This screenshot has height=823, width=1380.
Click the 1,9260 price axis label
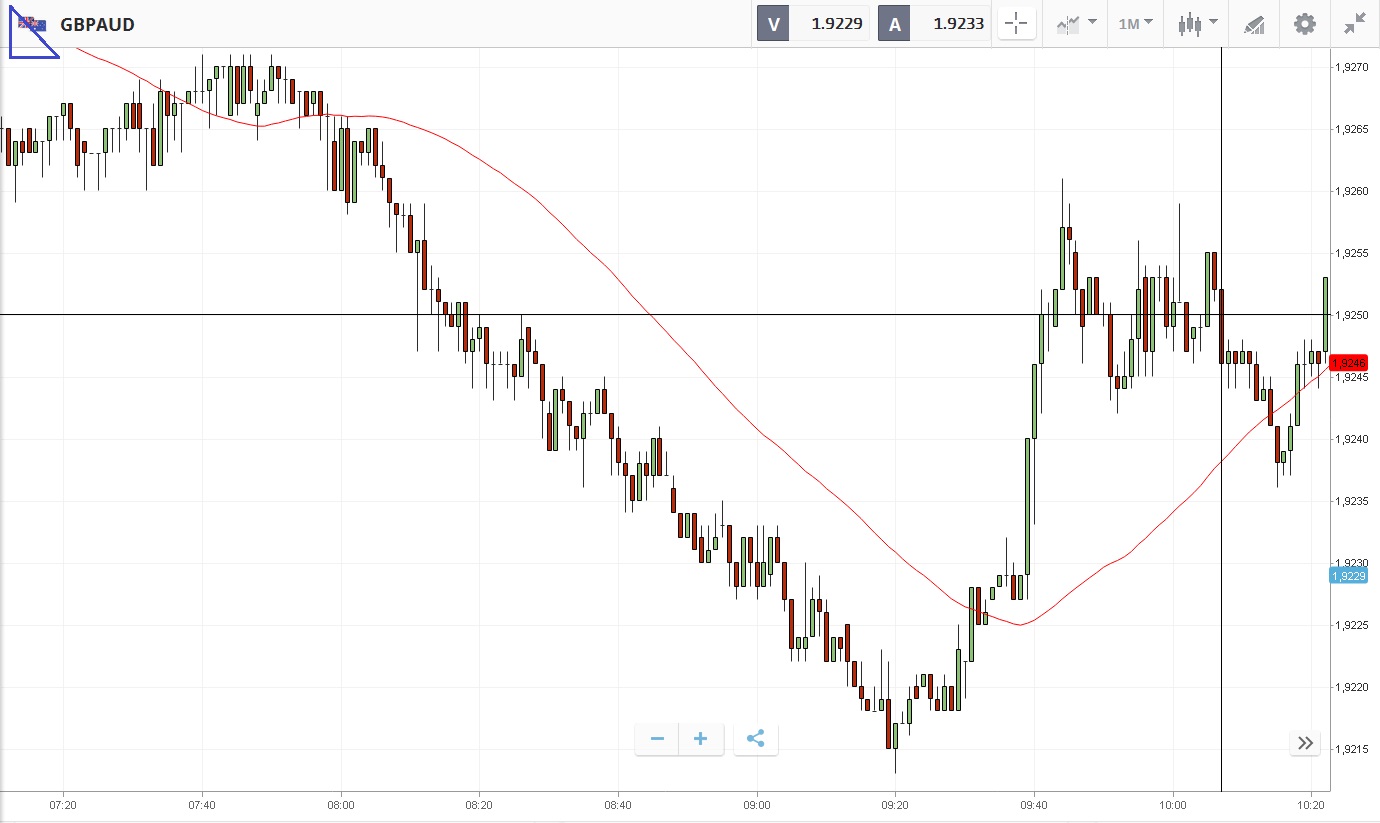tap(1351, 191)
